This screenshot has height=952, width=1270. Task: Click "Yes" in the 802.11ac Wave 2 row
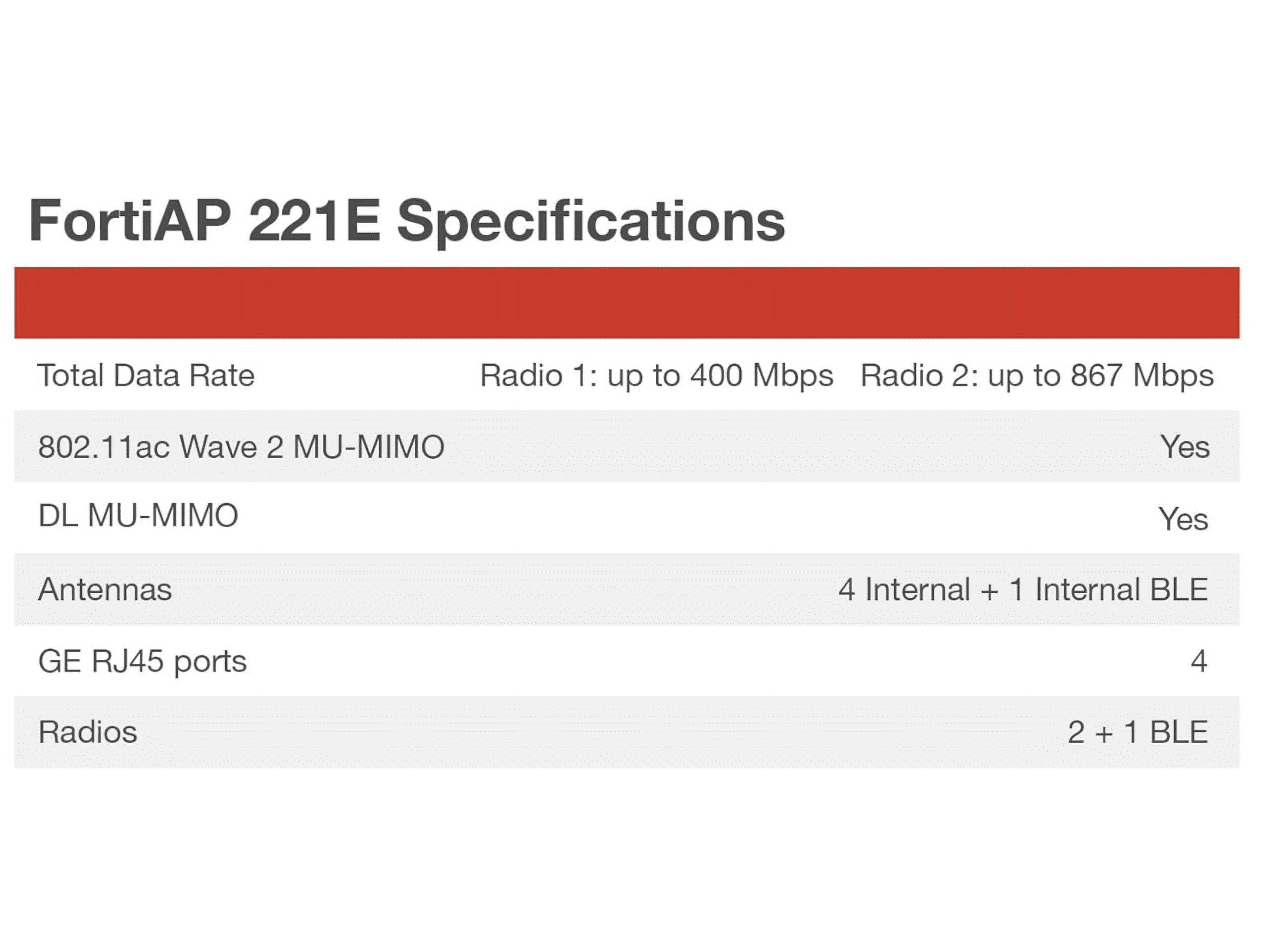tap(1185, 447)
